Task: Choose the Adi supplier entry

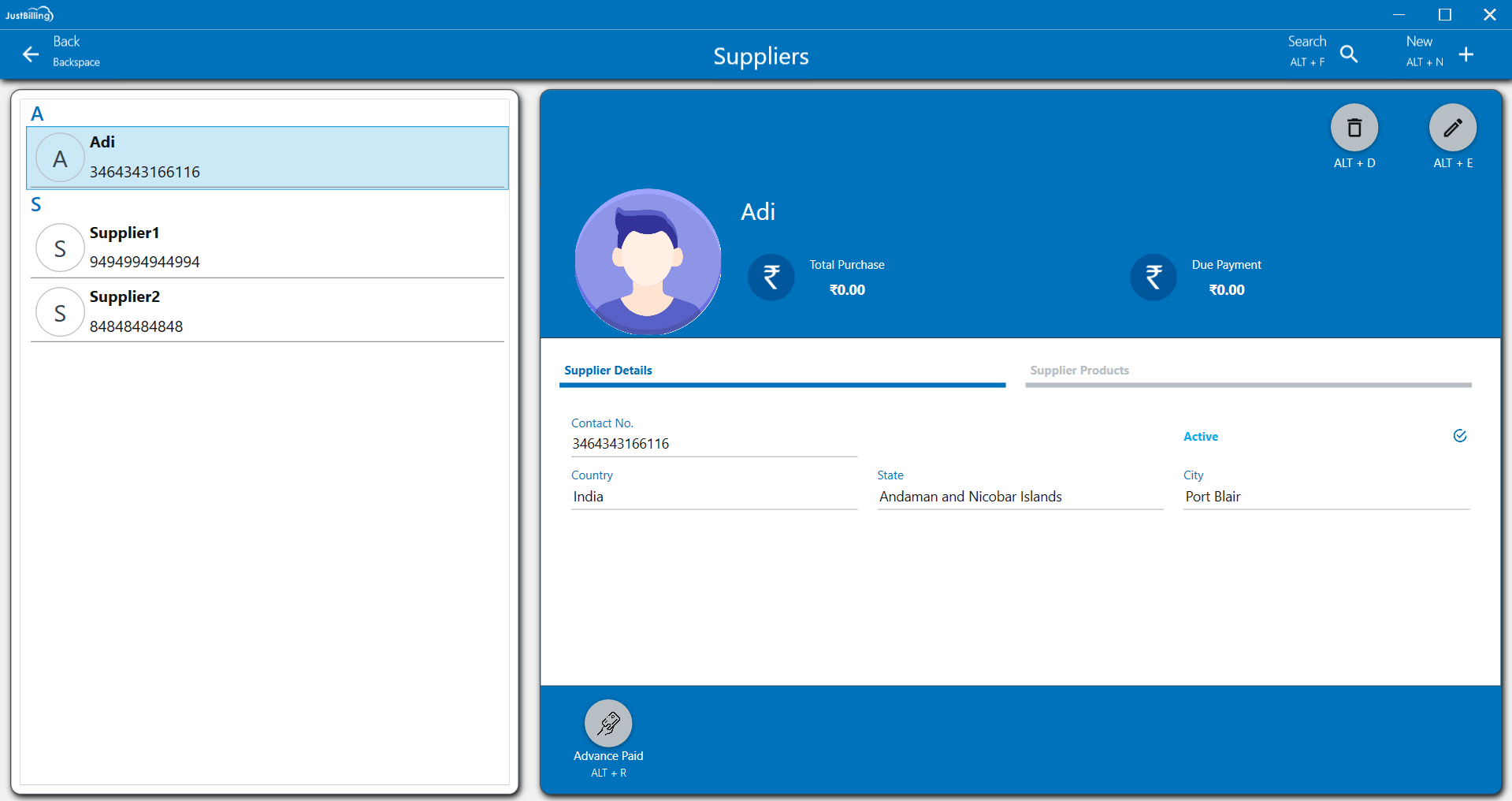Action: [x=267, y=158]
